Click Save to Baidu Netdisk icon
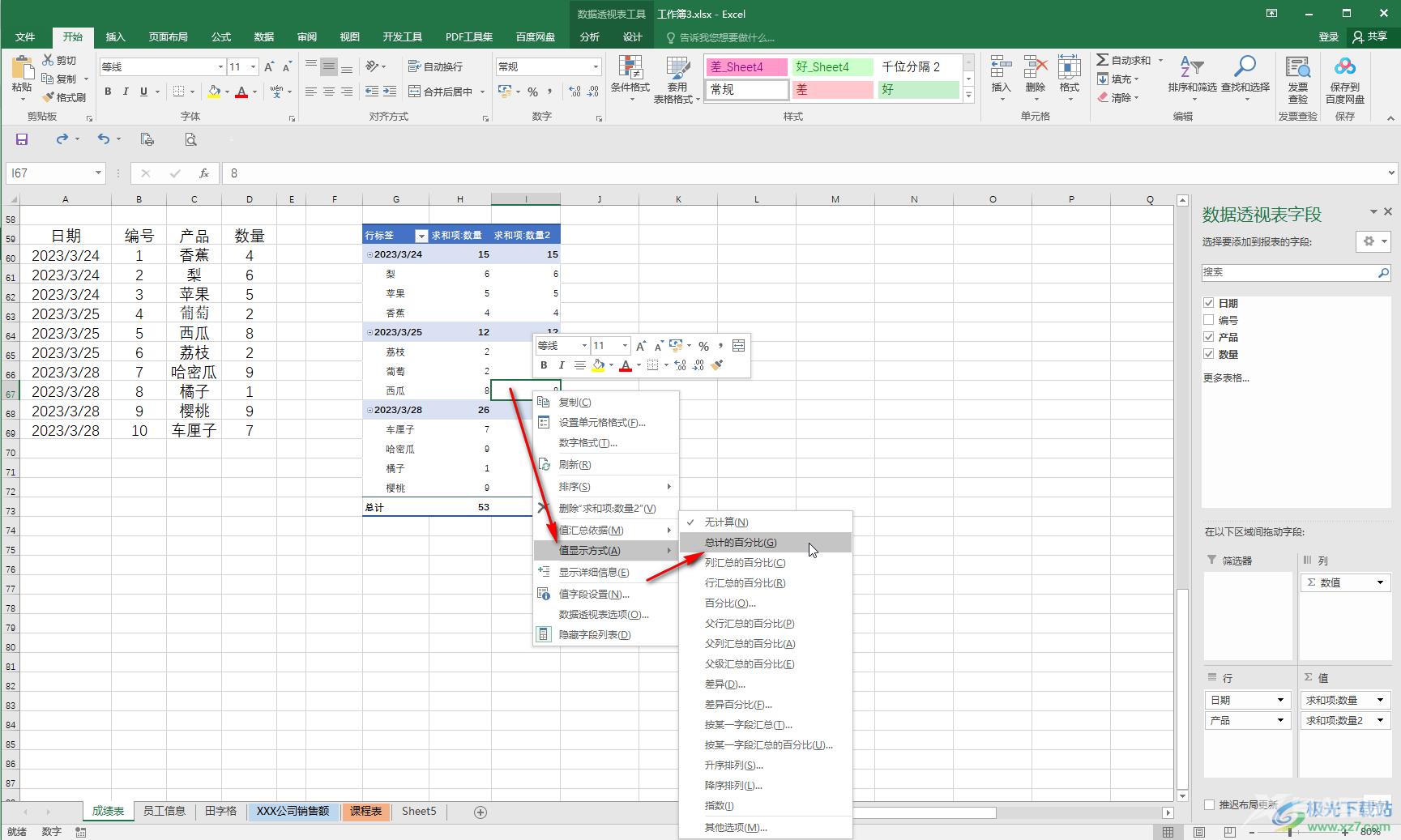Screen dimensions: 1401x840 point(1345,68)
